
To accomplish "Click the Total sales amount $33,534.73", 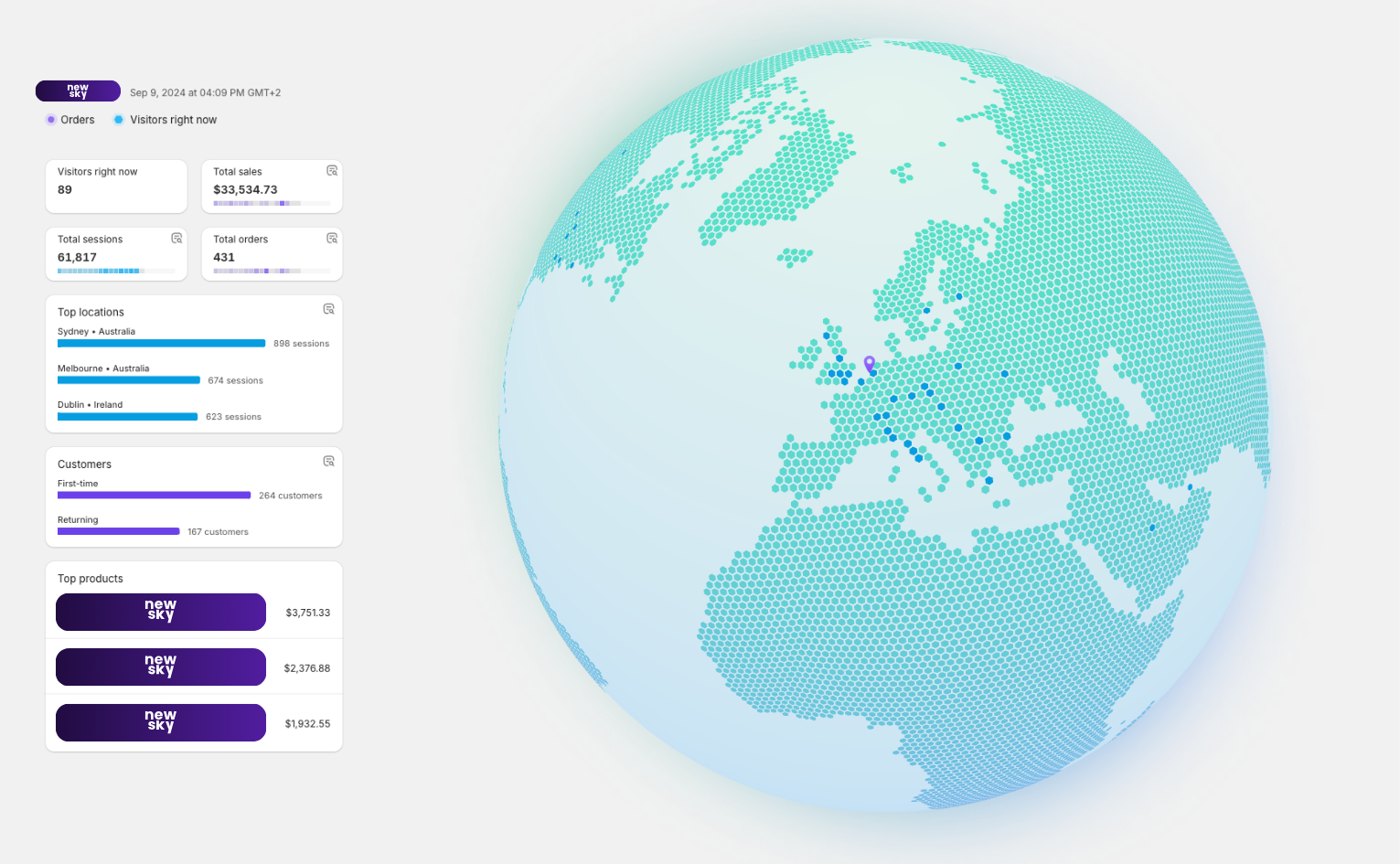I will tap(245, 190).
